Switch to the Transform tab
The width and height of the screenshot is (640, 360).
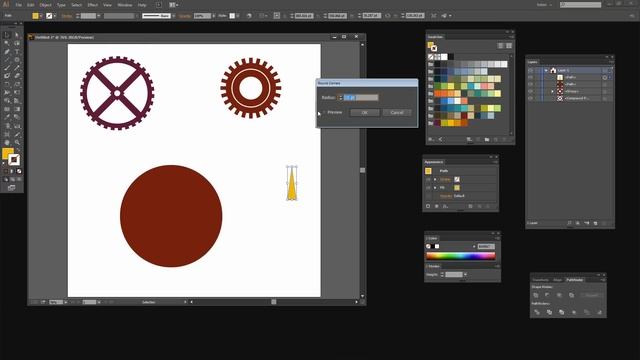(x=540, y=280)
